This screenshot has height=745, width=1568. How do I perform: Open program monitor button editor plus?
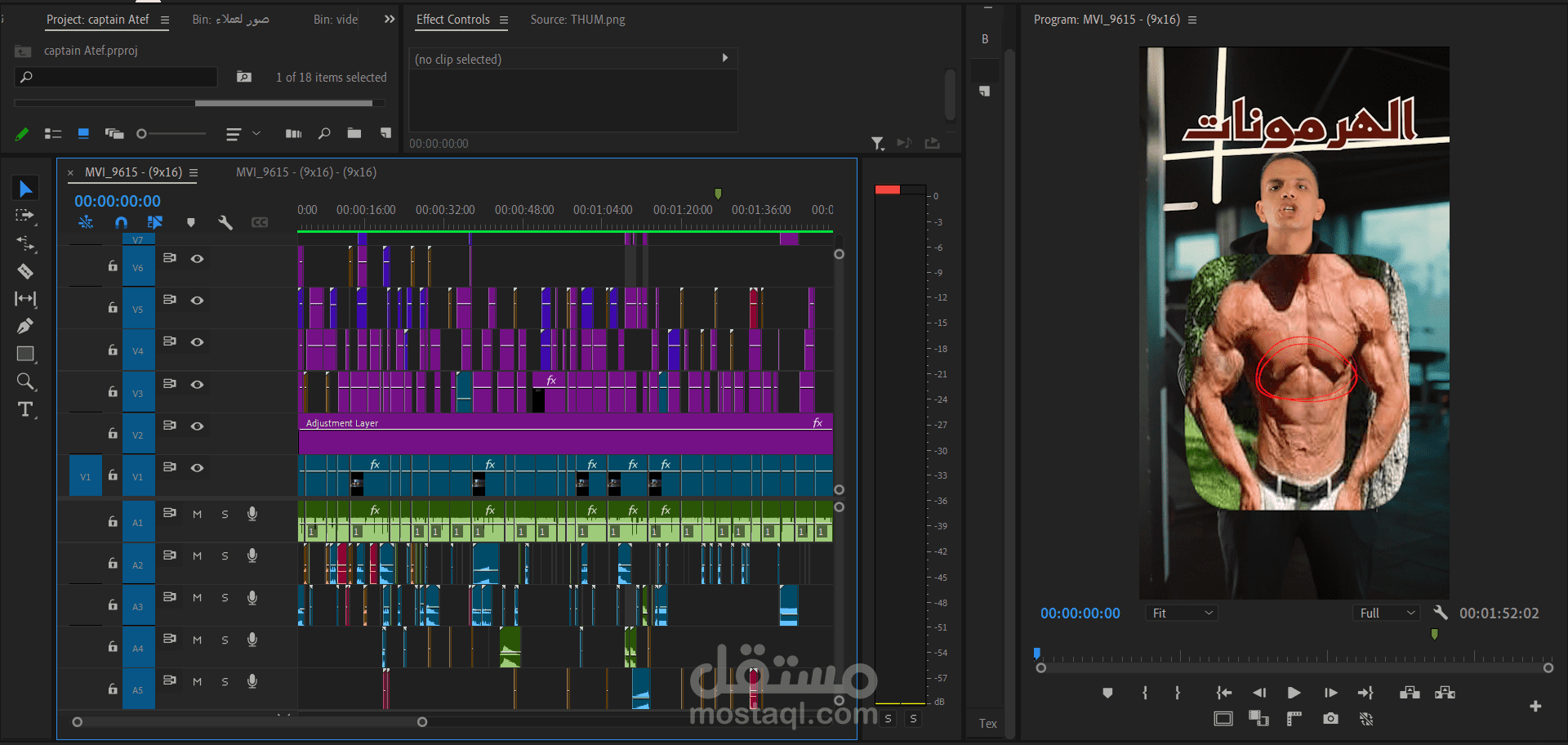point(1535,706)
